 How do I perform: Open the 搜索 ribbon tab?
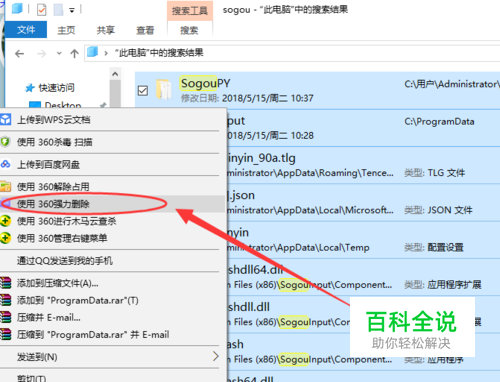pyautogui.click(x=189, y=30)
